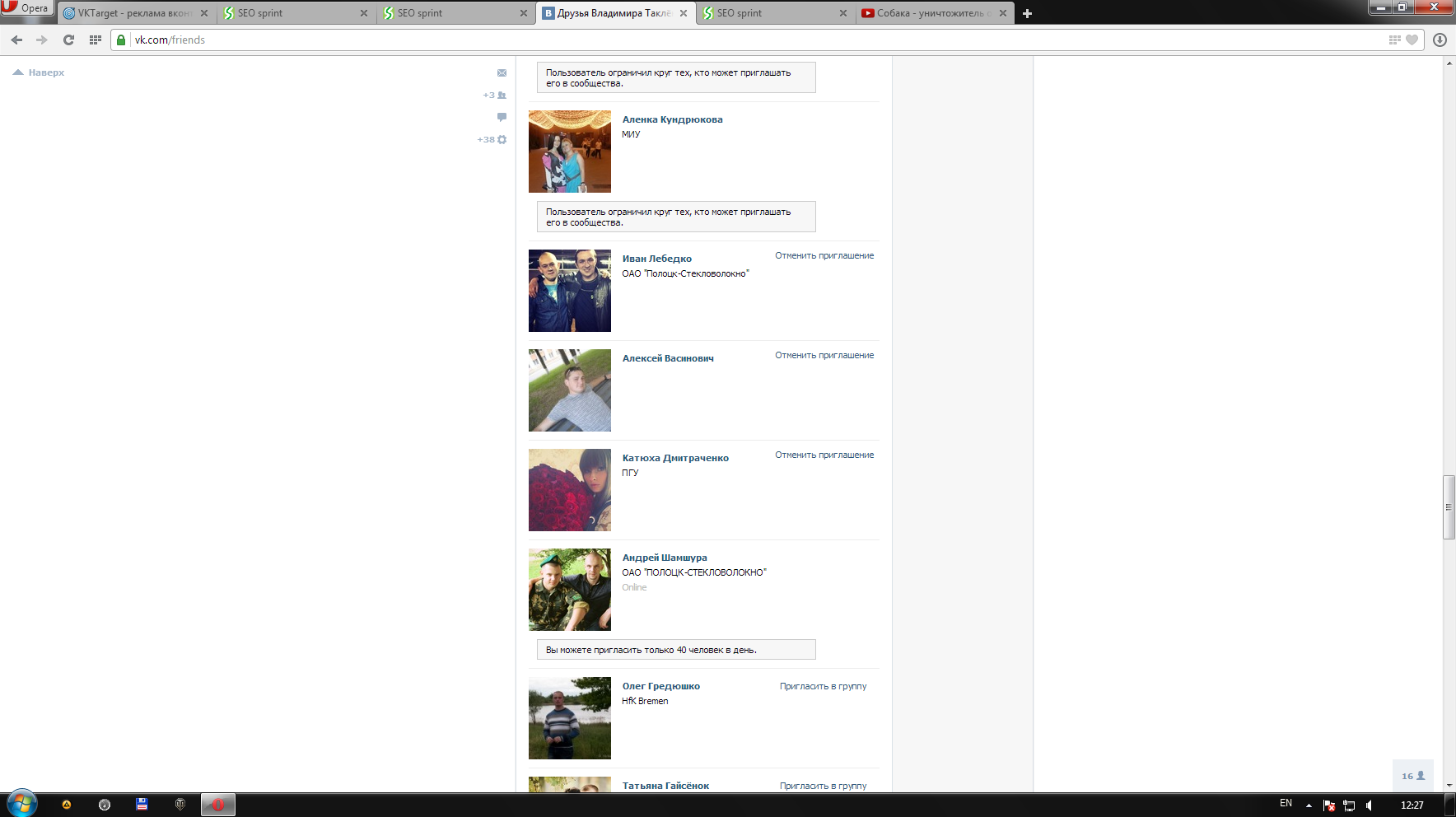
Task: Click the Online status under Андрей Шамшура
Action: coord(634,587)
